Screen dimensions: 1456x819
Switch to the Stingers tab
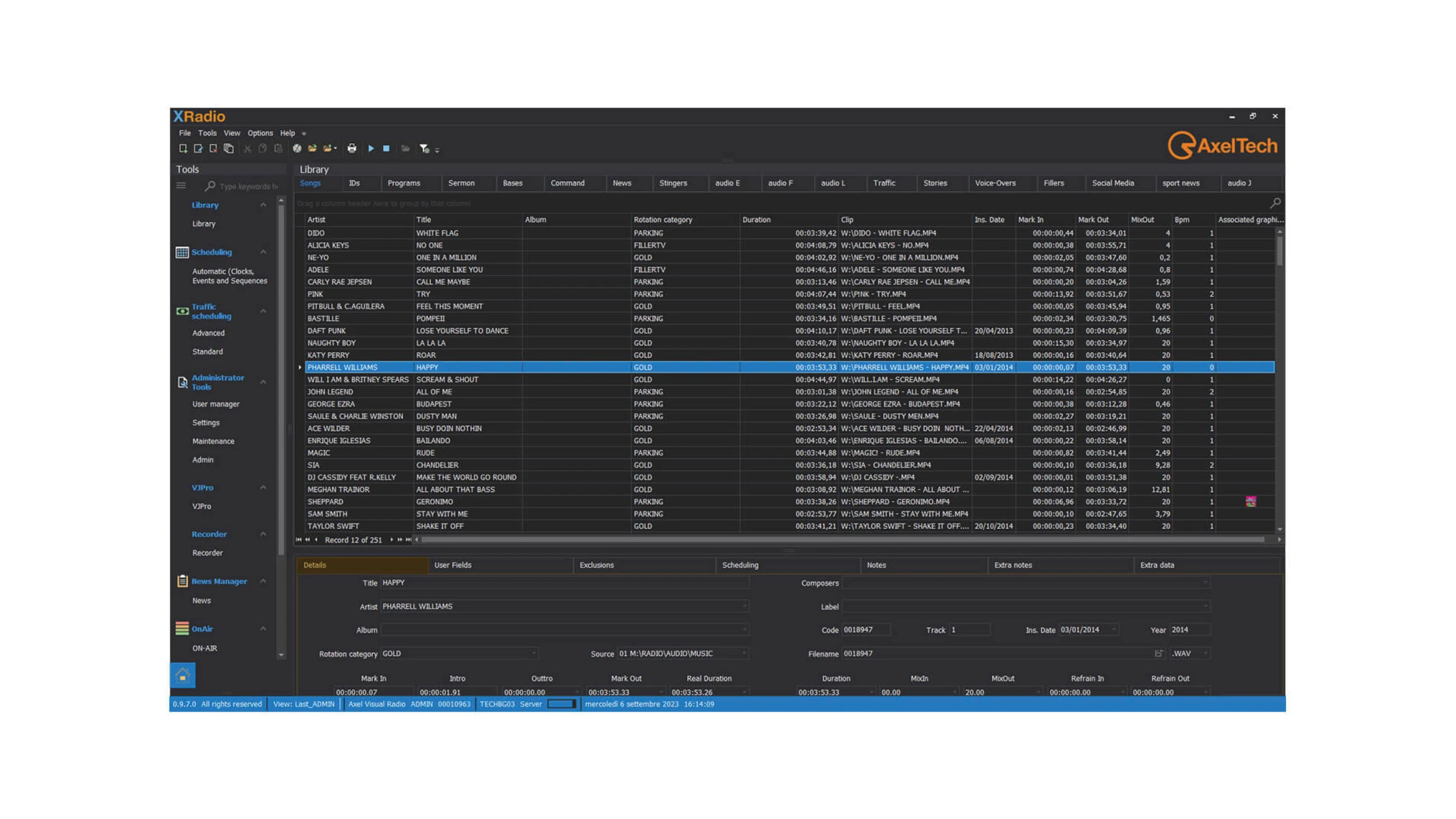click(674, 183)
